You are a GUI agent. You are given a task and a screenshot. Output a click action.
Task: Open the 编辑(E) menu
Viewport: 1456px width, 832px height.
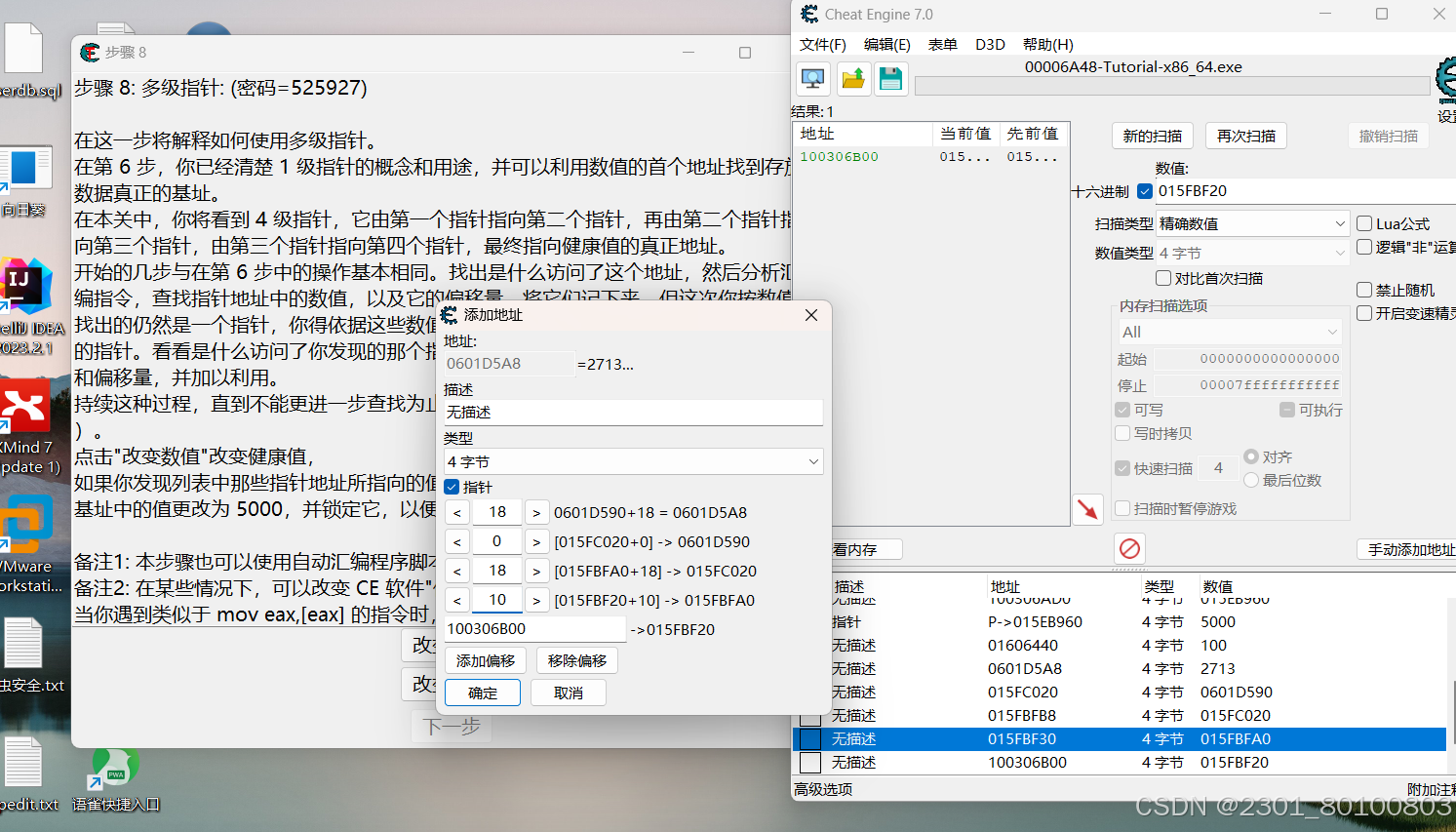[886, 45]
